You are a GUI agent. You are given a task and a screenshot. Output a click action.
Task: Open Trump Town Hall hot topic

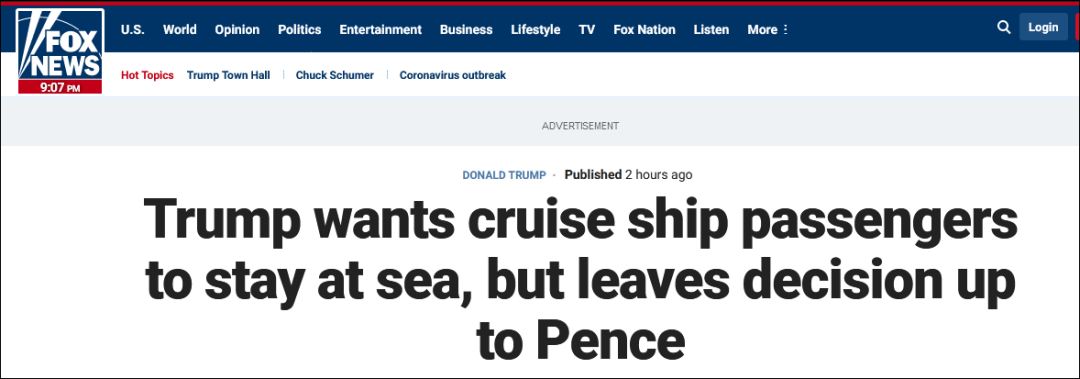(228, 75)
